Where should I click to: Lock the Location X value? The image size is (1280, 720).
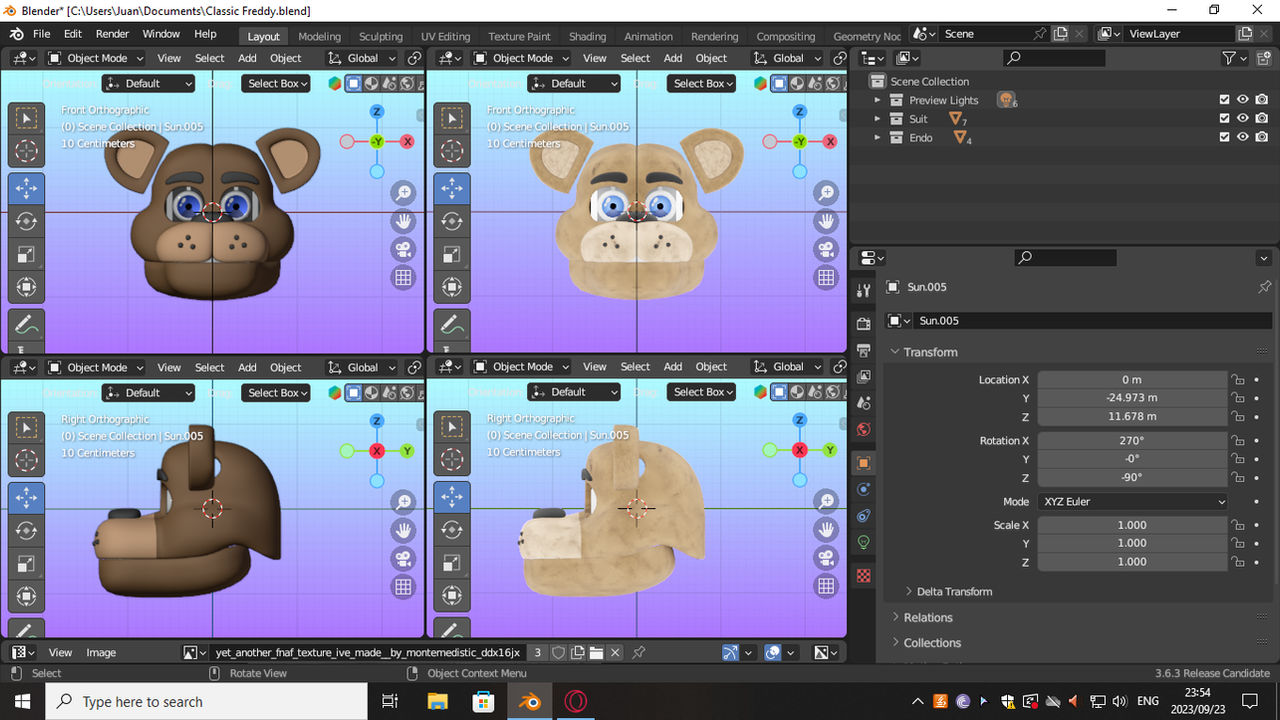click(1238, 380)
